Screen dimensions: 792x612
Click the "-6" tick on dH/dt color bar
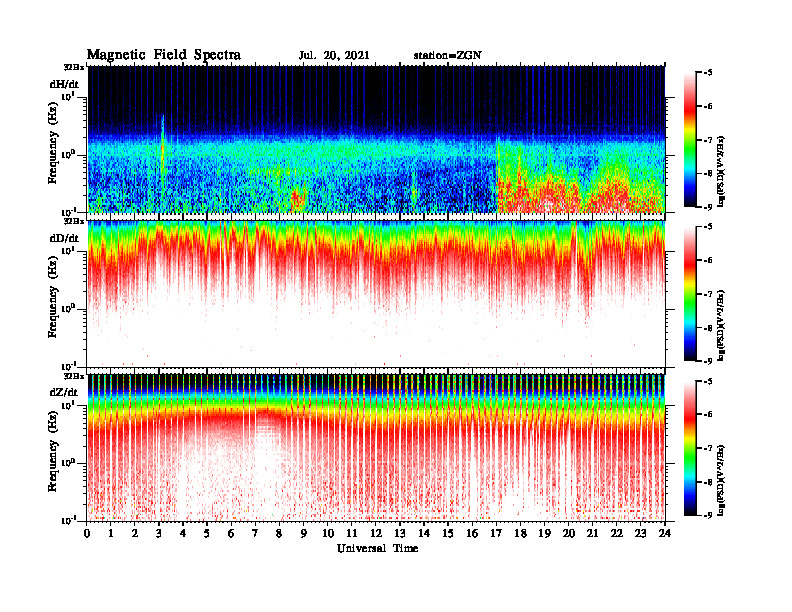[708, 107]
